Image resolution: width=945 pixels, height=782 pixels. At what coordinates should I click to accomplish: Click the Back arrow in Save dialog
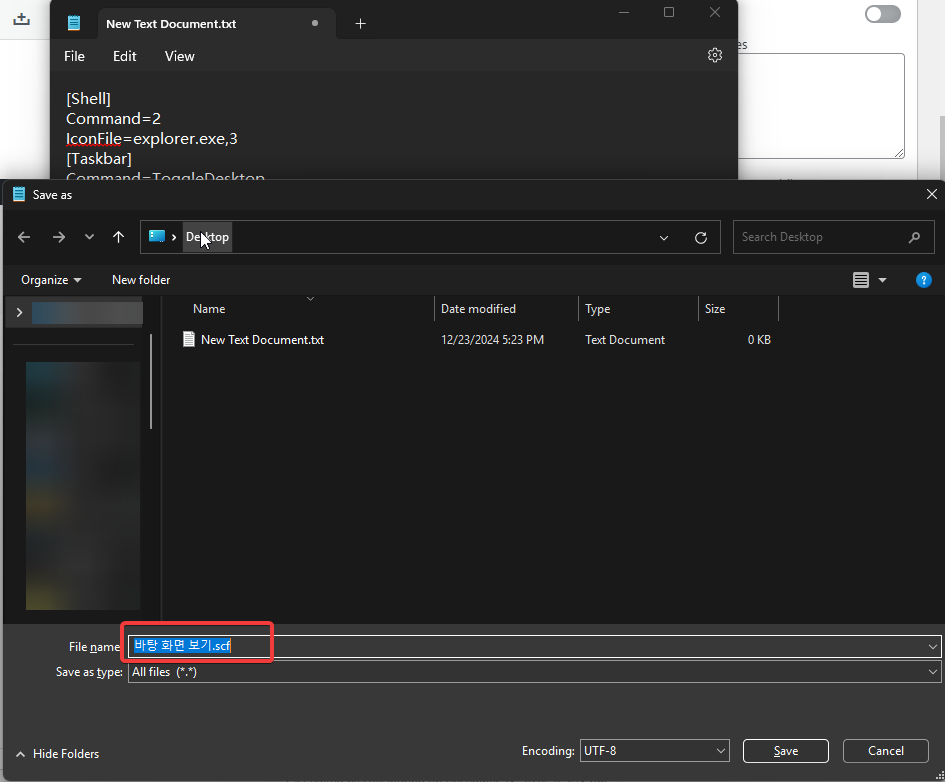pyautogui.click(x=24, y=237)
